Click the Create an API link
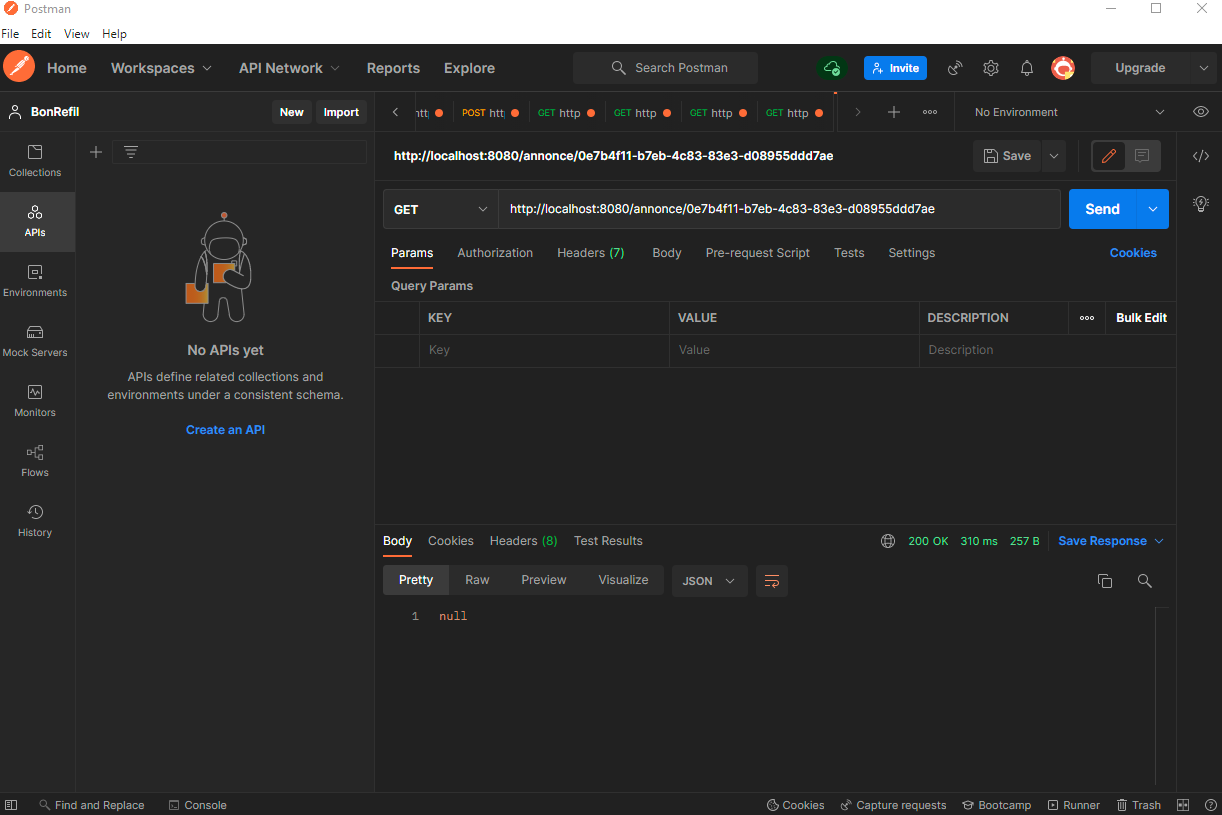 pyautogui.click(x=225, y=430)
